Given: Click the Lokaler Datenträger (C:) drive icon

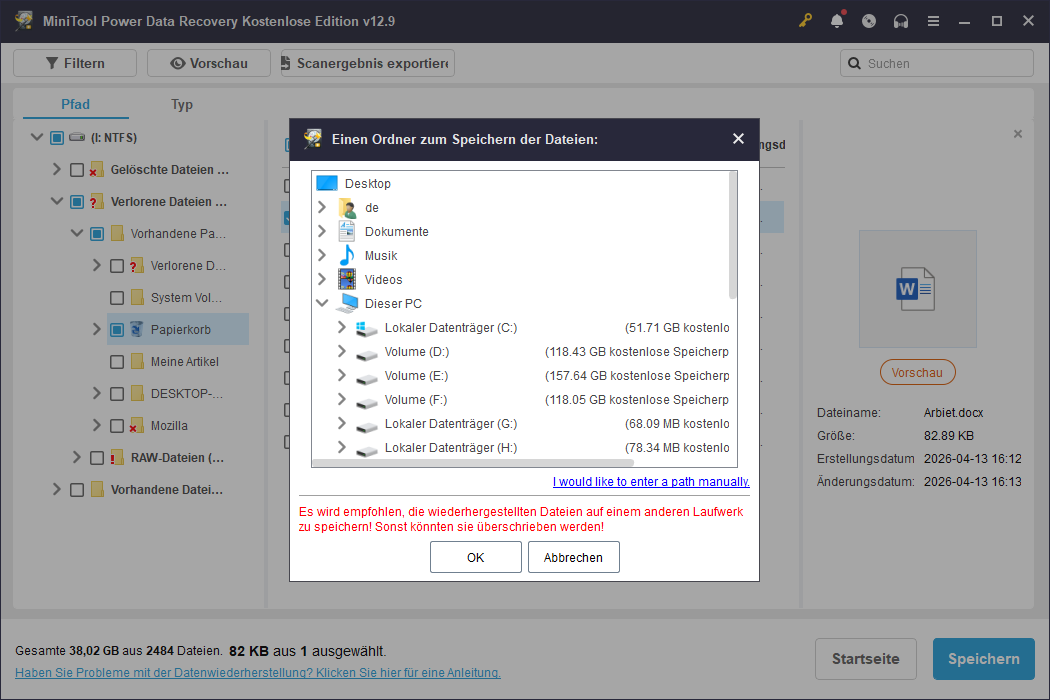Looking at the screenshot, I should point(366,328).
